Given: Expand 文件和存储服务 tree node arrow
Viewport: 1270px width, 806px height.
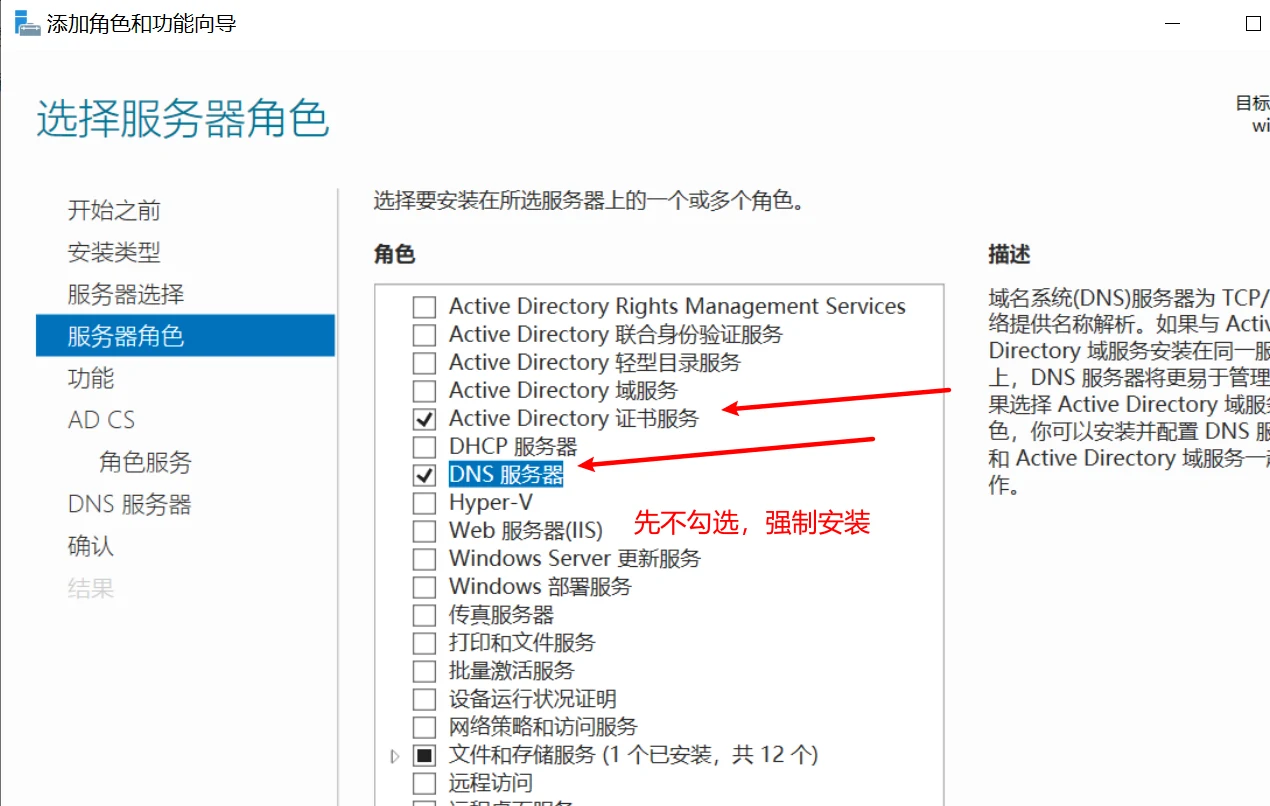Looking at the screenshot, I should point(395,756).
